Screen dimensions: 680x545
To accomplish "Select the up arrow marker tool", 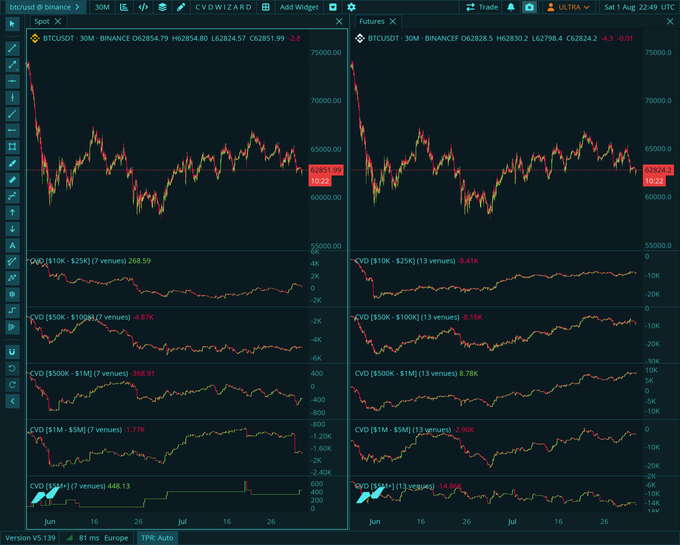I will [12, 212].
